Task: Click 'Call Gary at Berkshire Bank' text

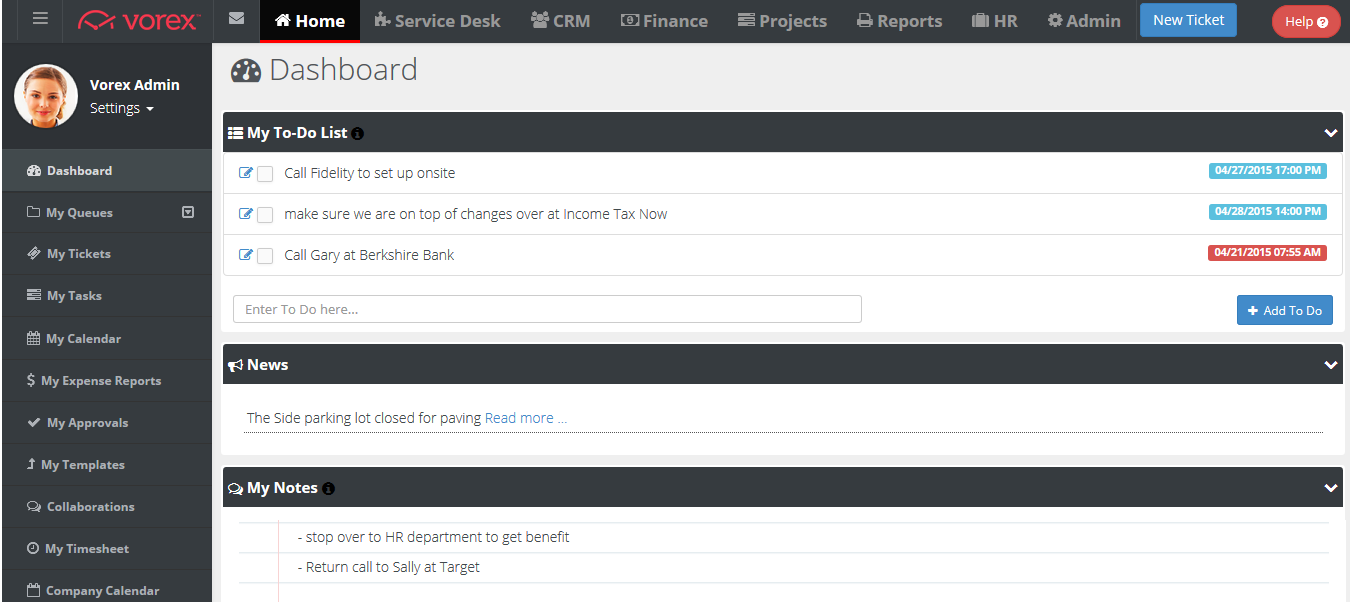Action: (x=369, y=255)
